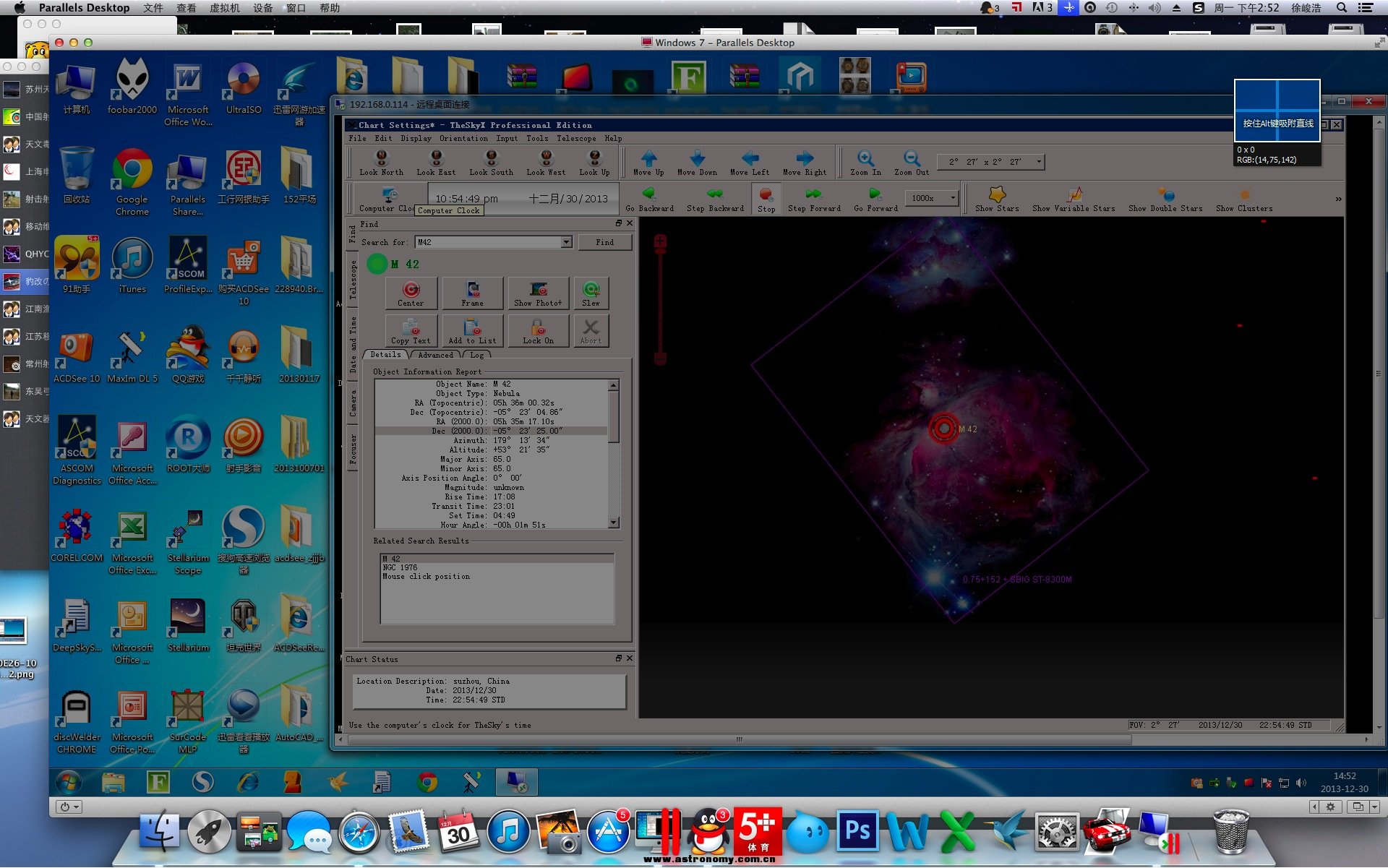1388x868 pixels.
Task: Click Windows Start button
Action: click(69, 782)
